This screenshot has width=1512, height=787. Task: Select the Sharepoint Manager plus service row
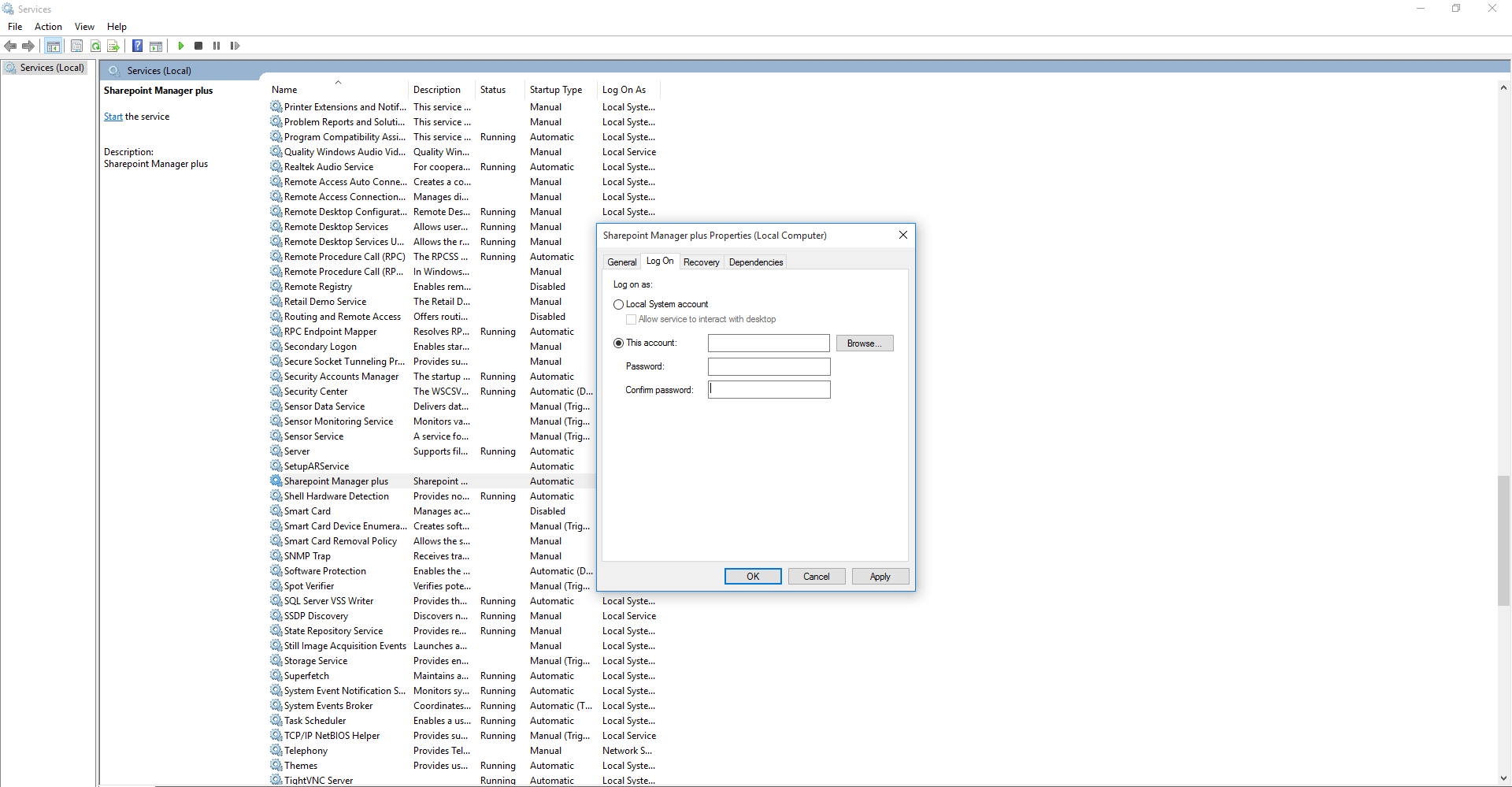(x=432, y=481)
